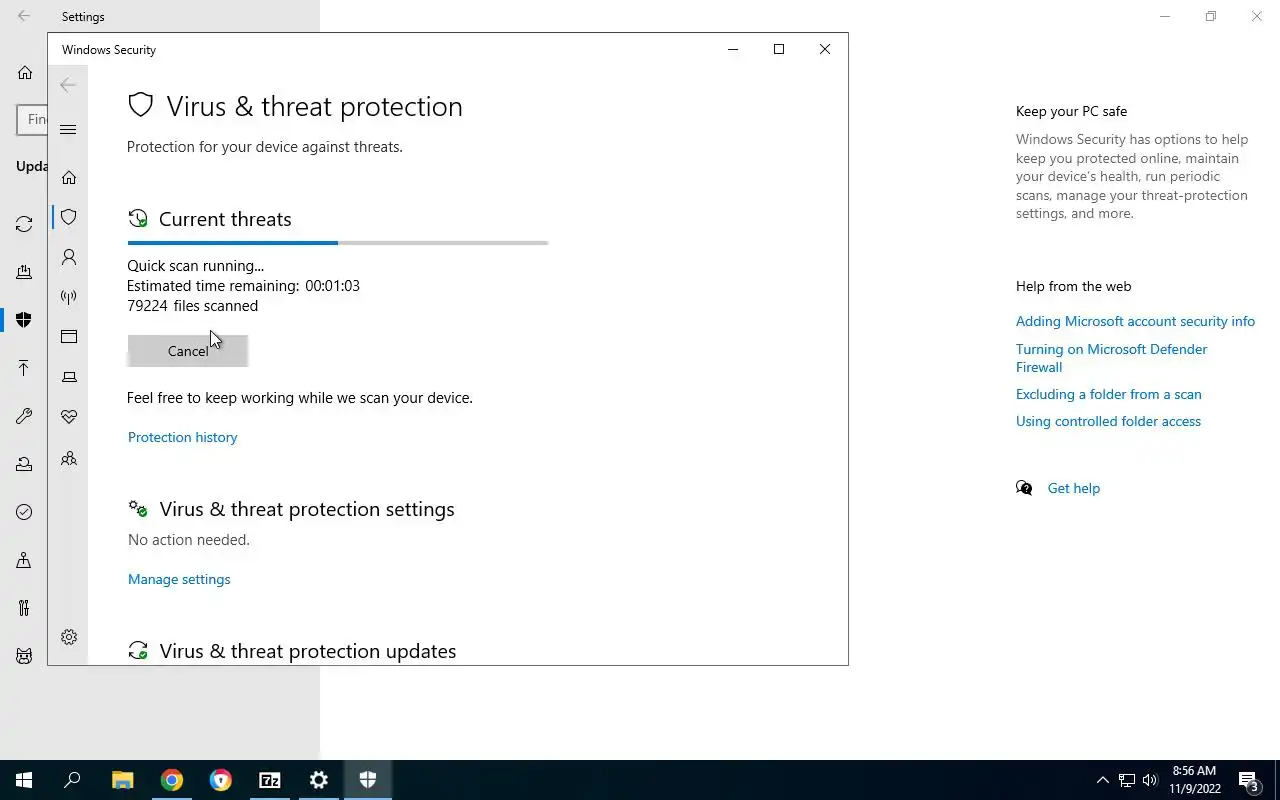Viewport: 1280px width, 800px height.
Task: Click Get help link
Action: click(x=1073, y=488)
